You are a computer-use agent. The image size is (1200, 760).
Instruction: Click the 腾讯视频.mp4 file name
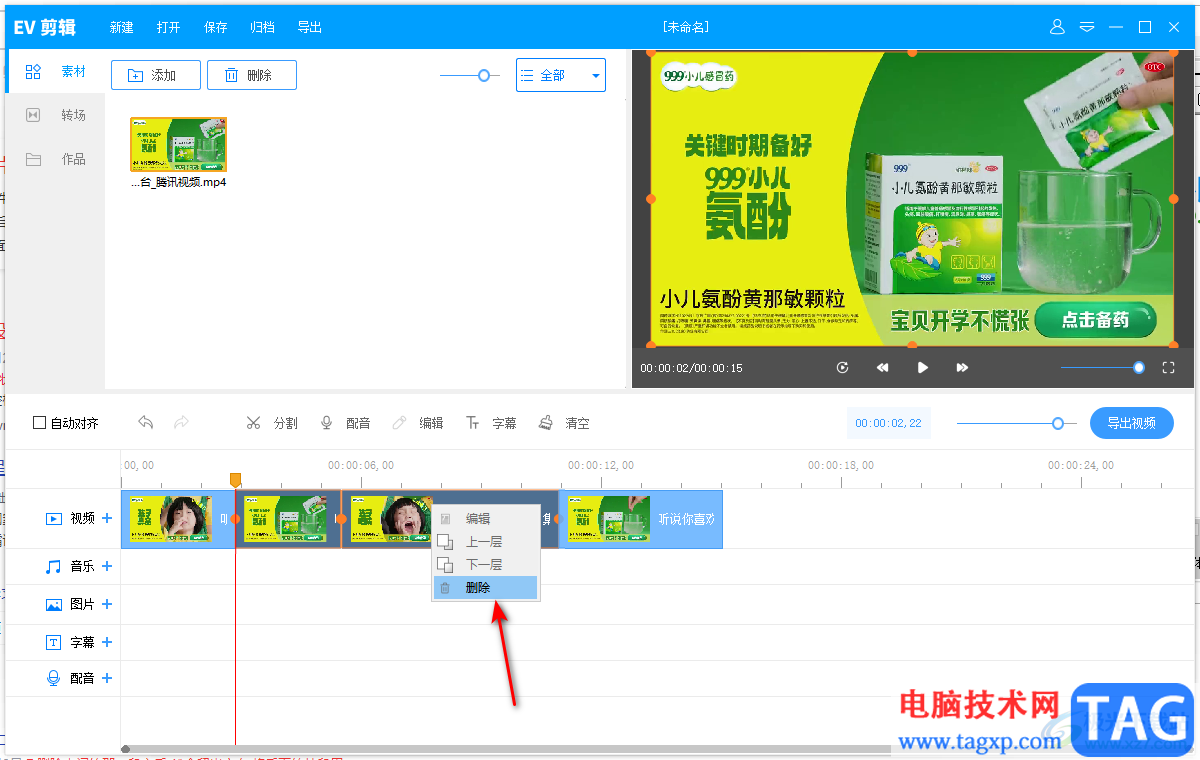pyautogui.click(x=179, y=183)
